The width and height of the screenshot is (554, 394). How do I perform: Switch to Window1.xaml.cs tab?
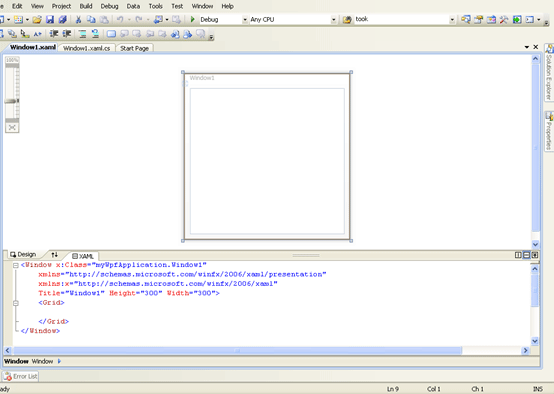(x=87, y=48)
